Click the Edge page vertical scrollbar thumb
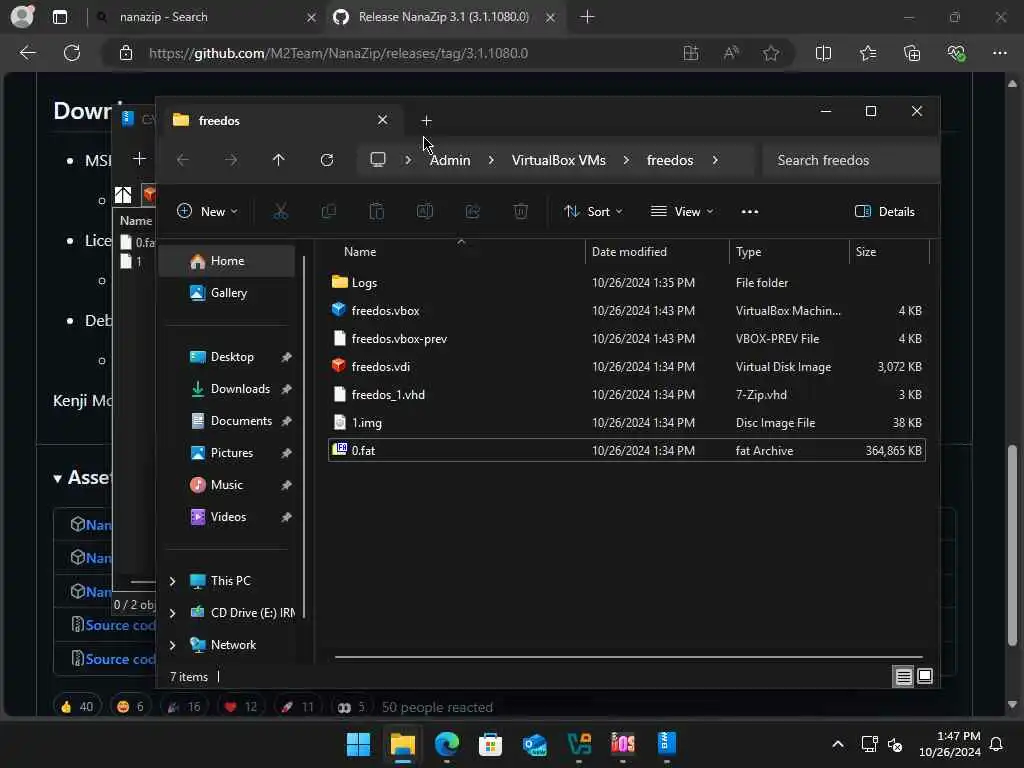The image size is (1024, 768). 1012,545
